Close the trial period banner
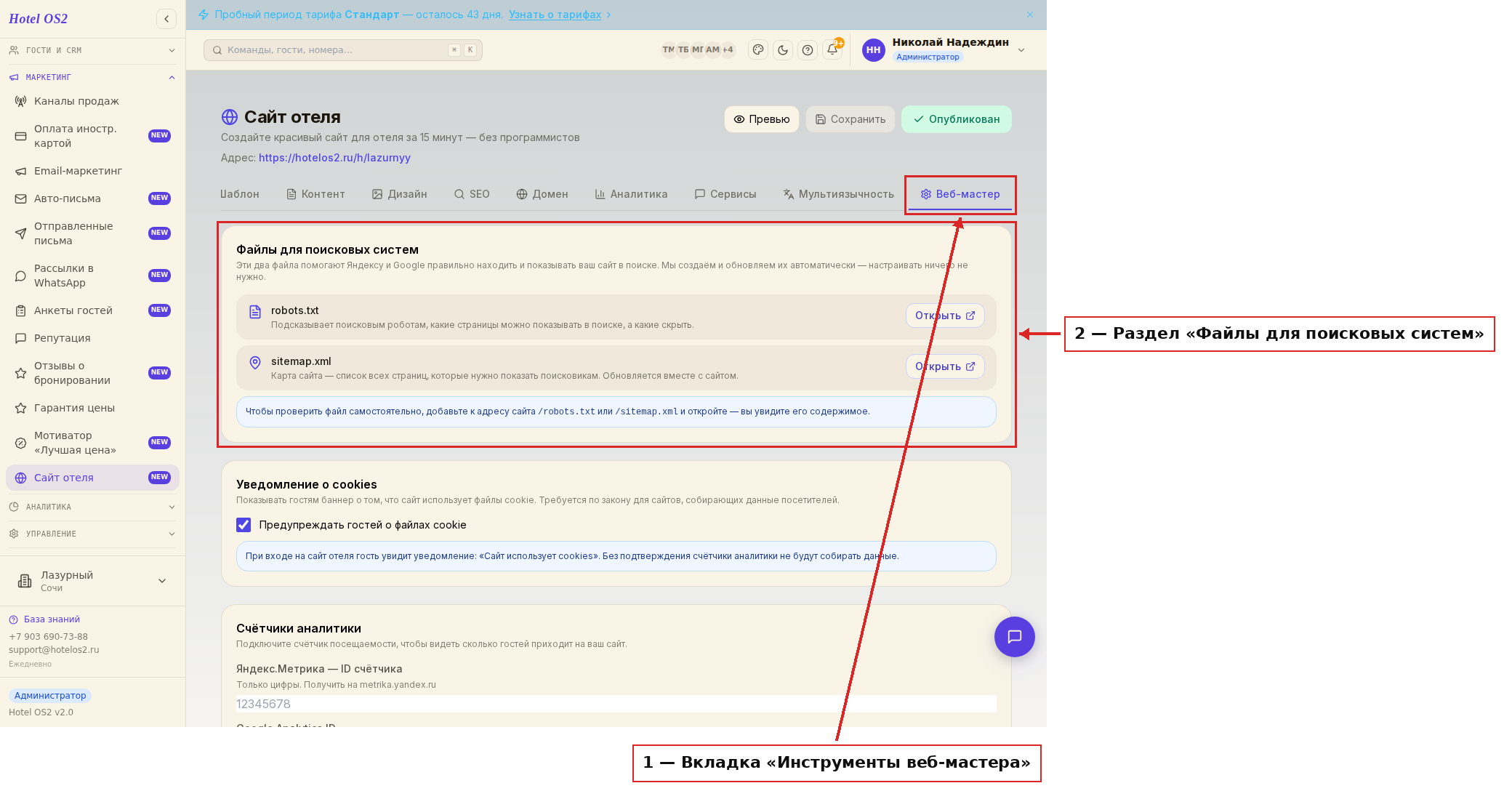Image resolution: width=1512 pixels, height=799 pixels. [x=1030, y=15]
